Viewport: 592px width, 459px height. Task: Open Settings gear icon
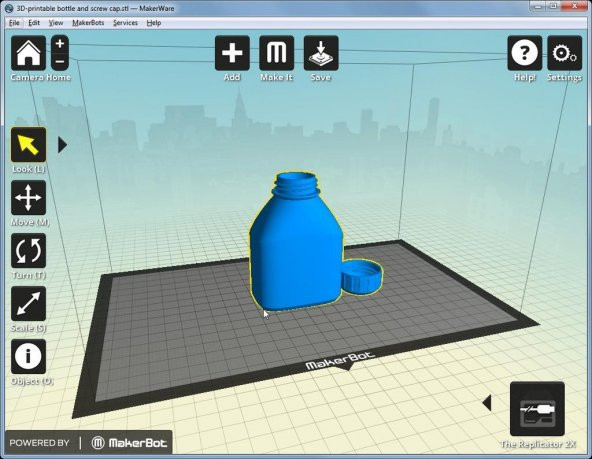click(564, 53)
